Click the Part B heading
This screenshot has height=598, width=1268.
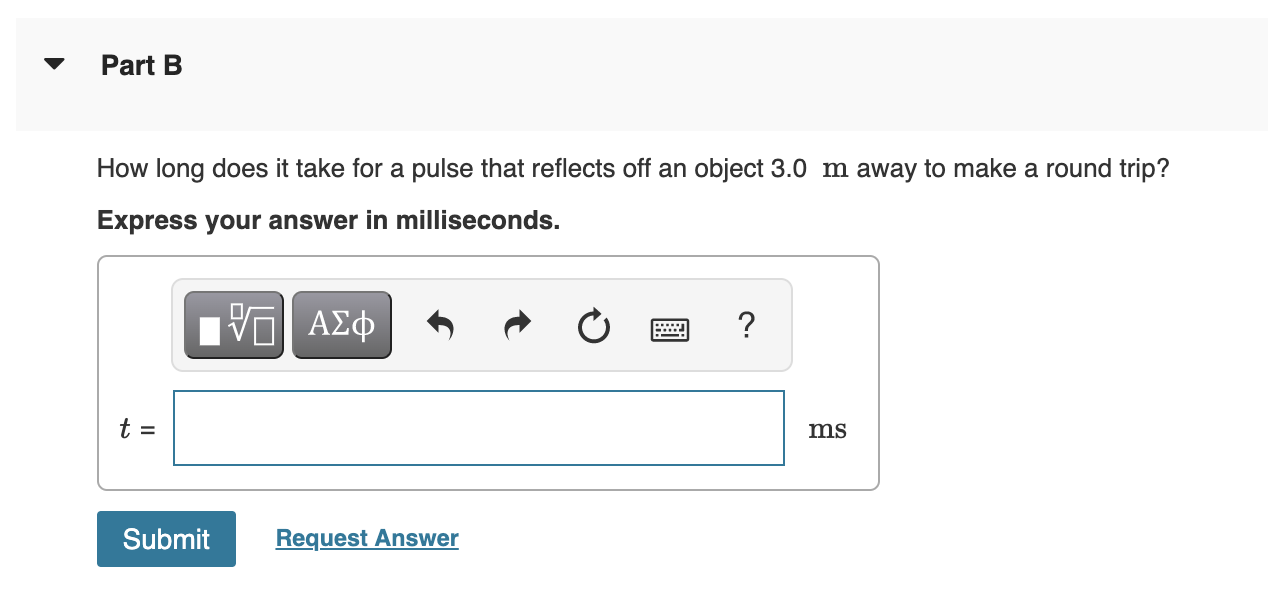coord(140,64)
